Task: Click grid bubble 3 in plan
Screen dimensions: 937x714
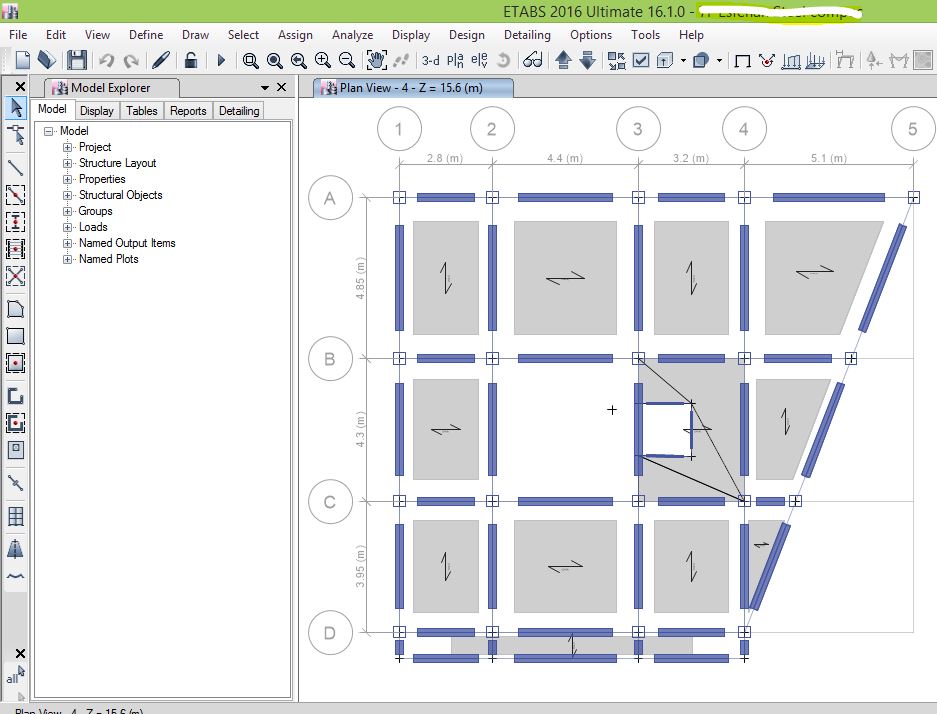Action: point(638,129)
